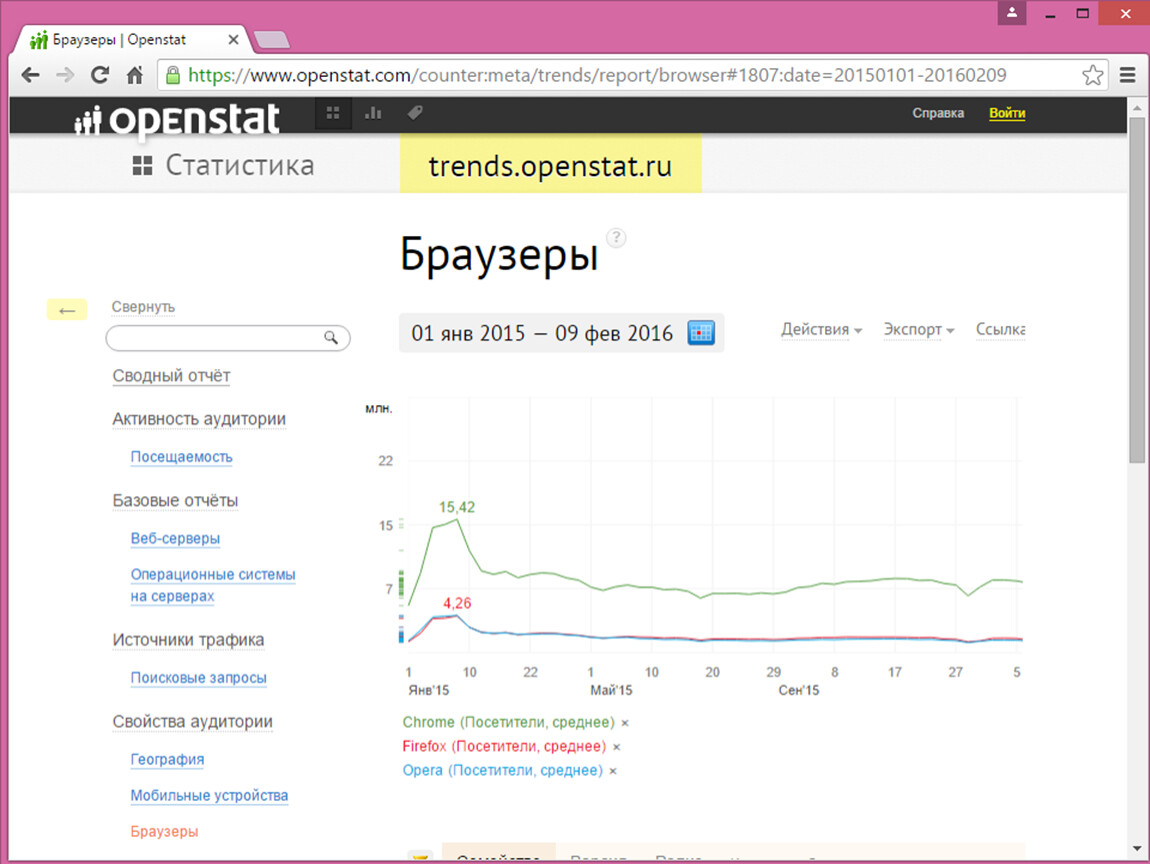Open a new browser tab
The height and width of the screenshot is (864, 1150).
click(271, 40)
